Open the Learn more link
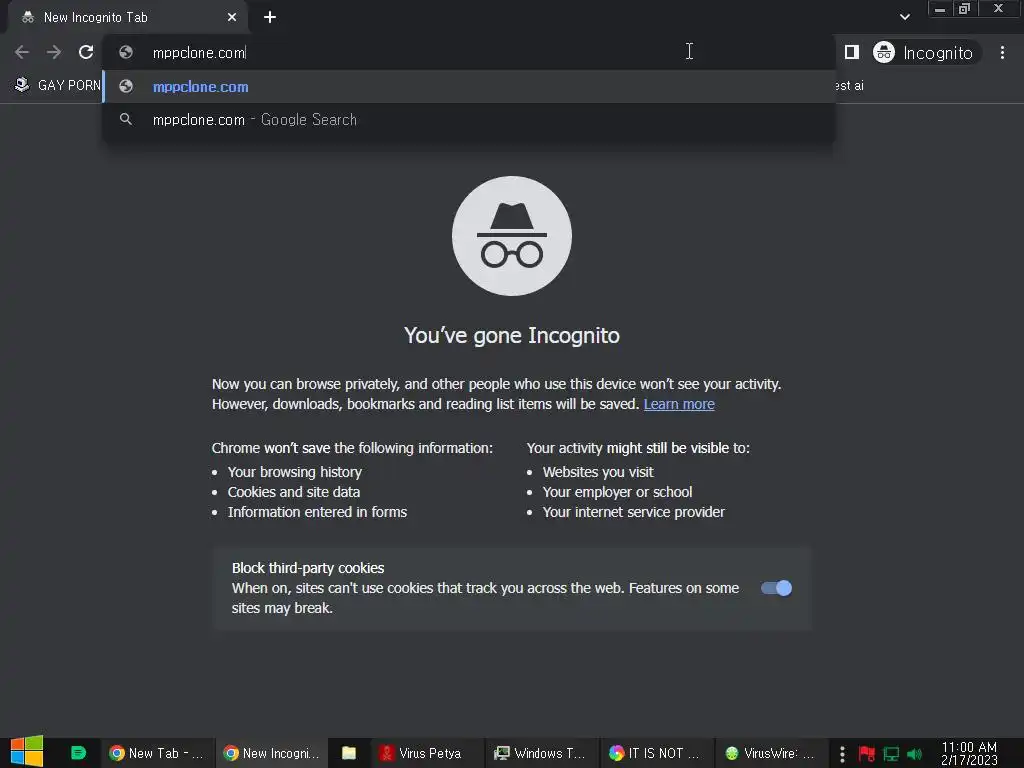Screen dimensions: 1024x768 679,404
